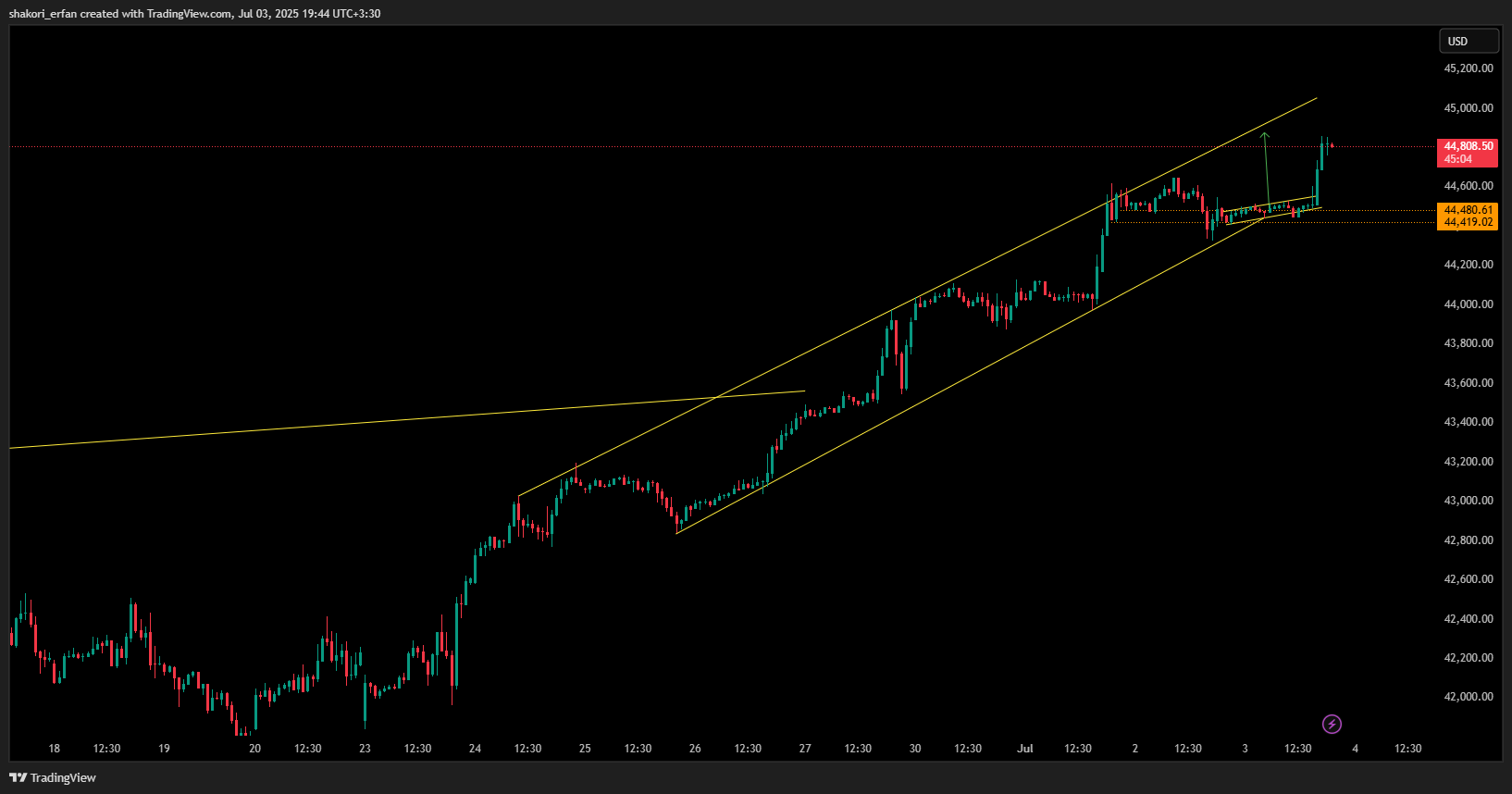Click the 43,200.00 price axis label

pos(1469,462)
